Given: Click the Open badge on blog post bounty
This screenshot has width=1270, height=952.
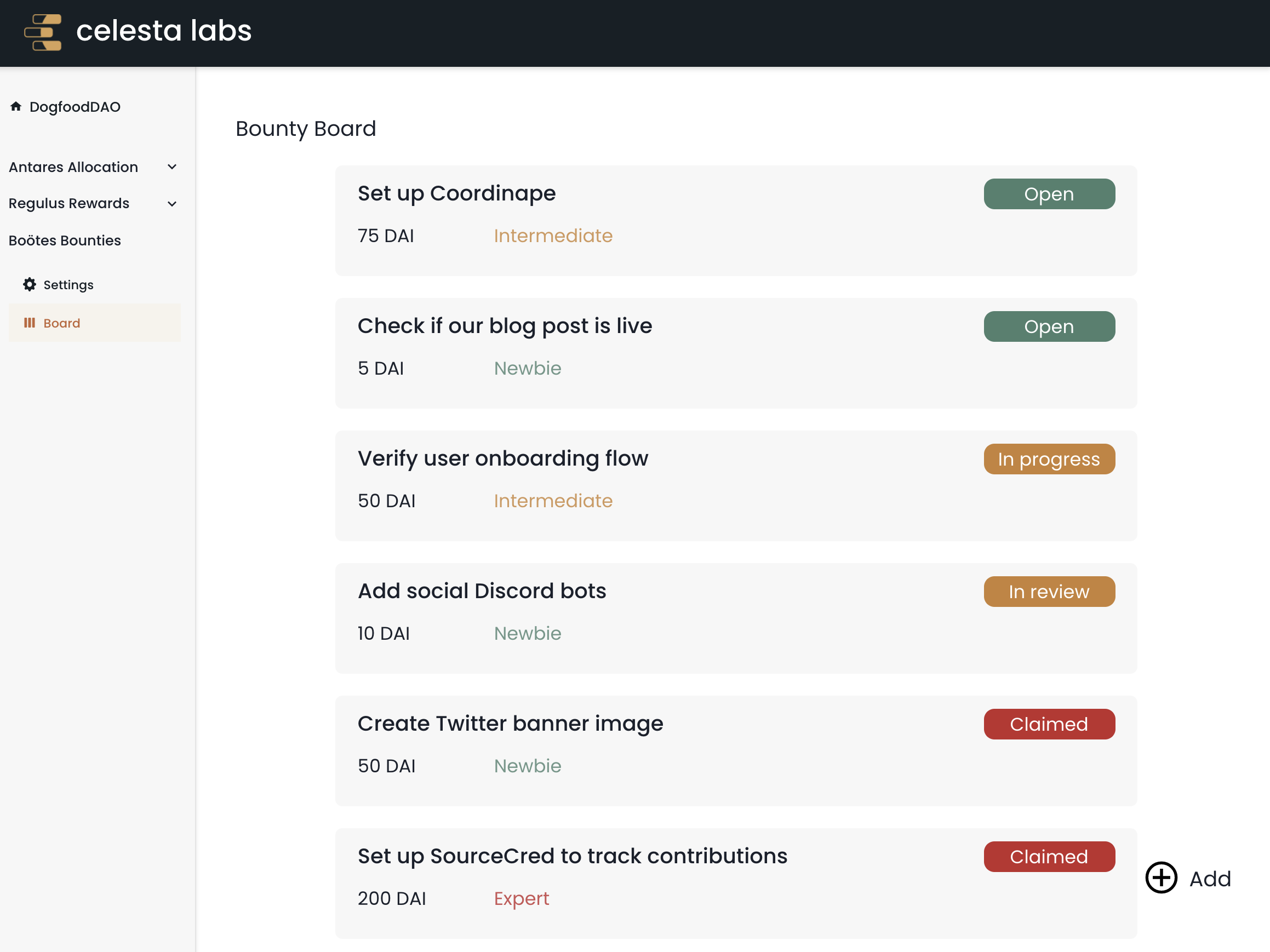Looking at the screenshot, I should coord(1049,326).
